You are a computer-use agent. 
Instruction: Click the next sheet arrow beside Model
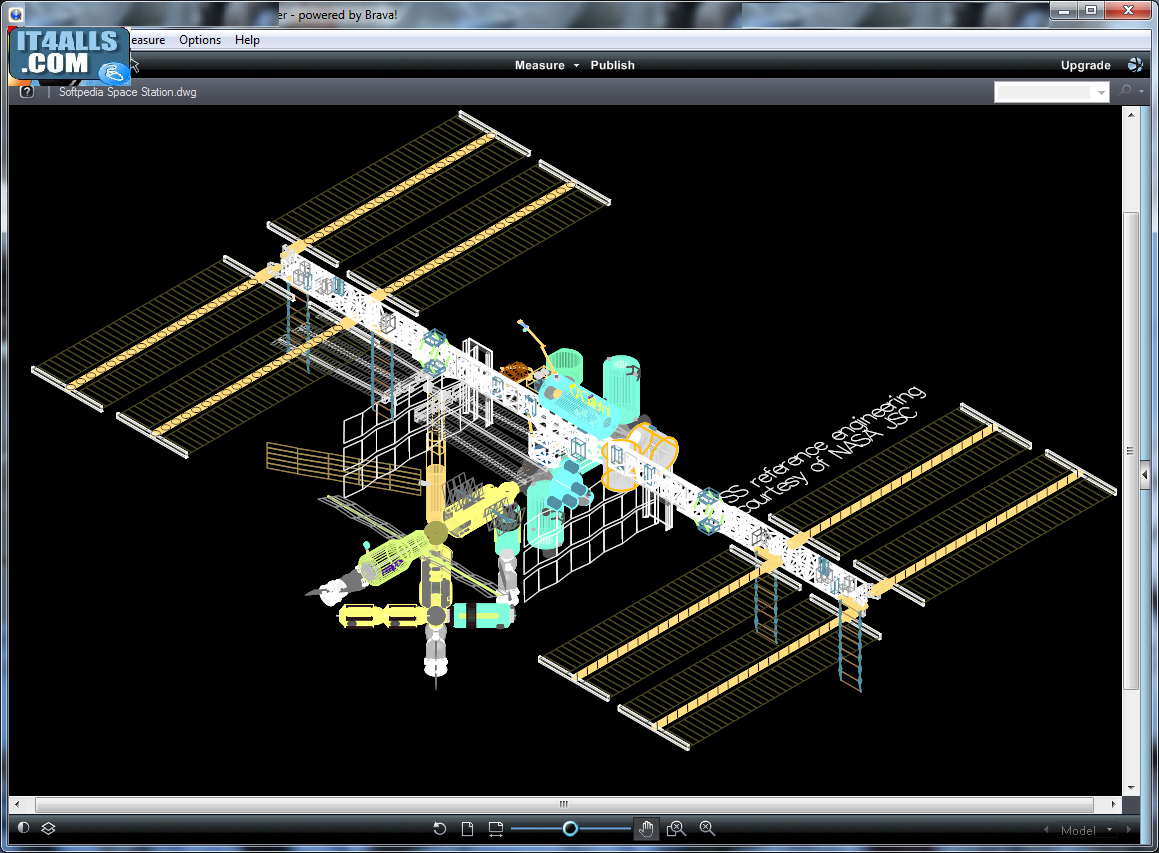click(1128, 829)
